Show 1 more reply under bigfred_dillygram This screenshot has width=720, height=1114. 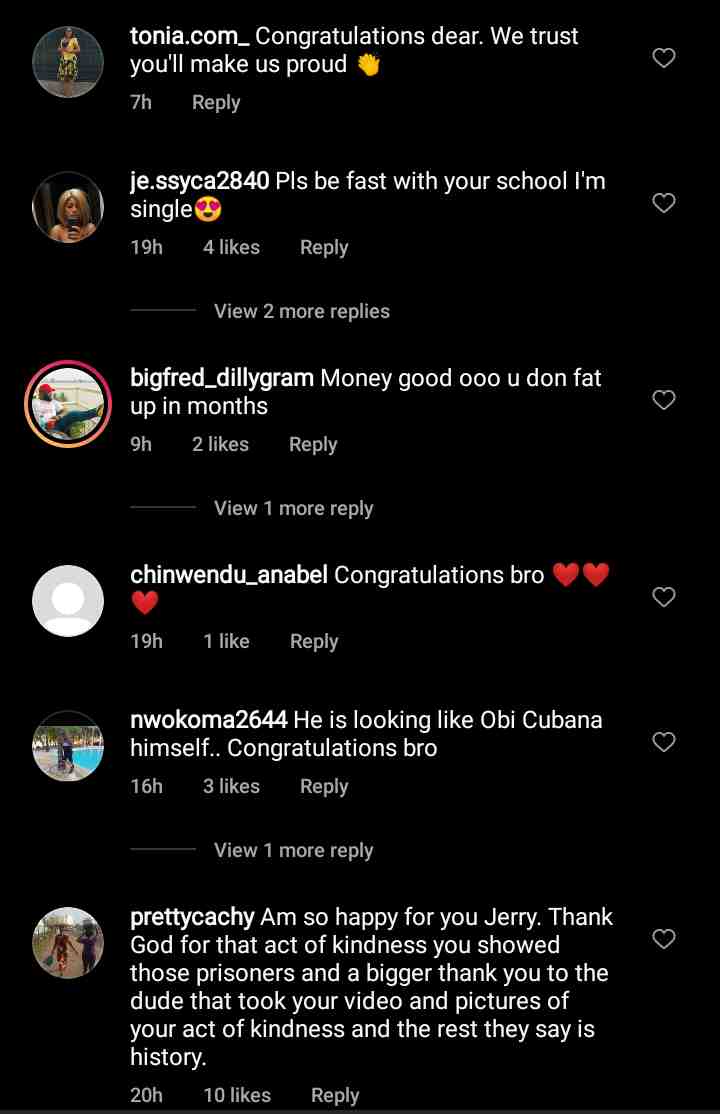(x=293, y=508)
